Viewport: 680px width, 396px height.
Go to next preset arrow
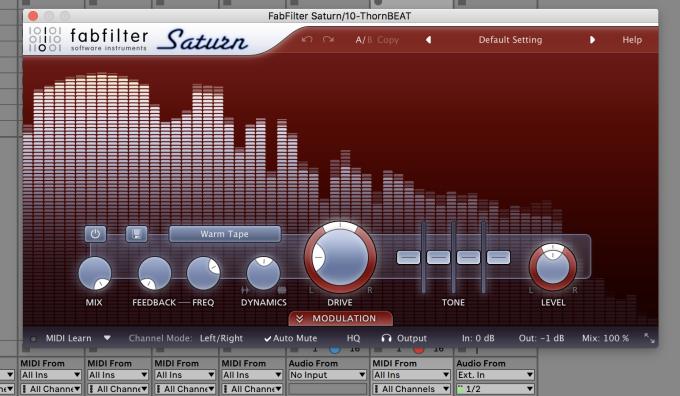point(592,40)
